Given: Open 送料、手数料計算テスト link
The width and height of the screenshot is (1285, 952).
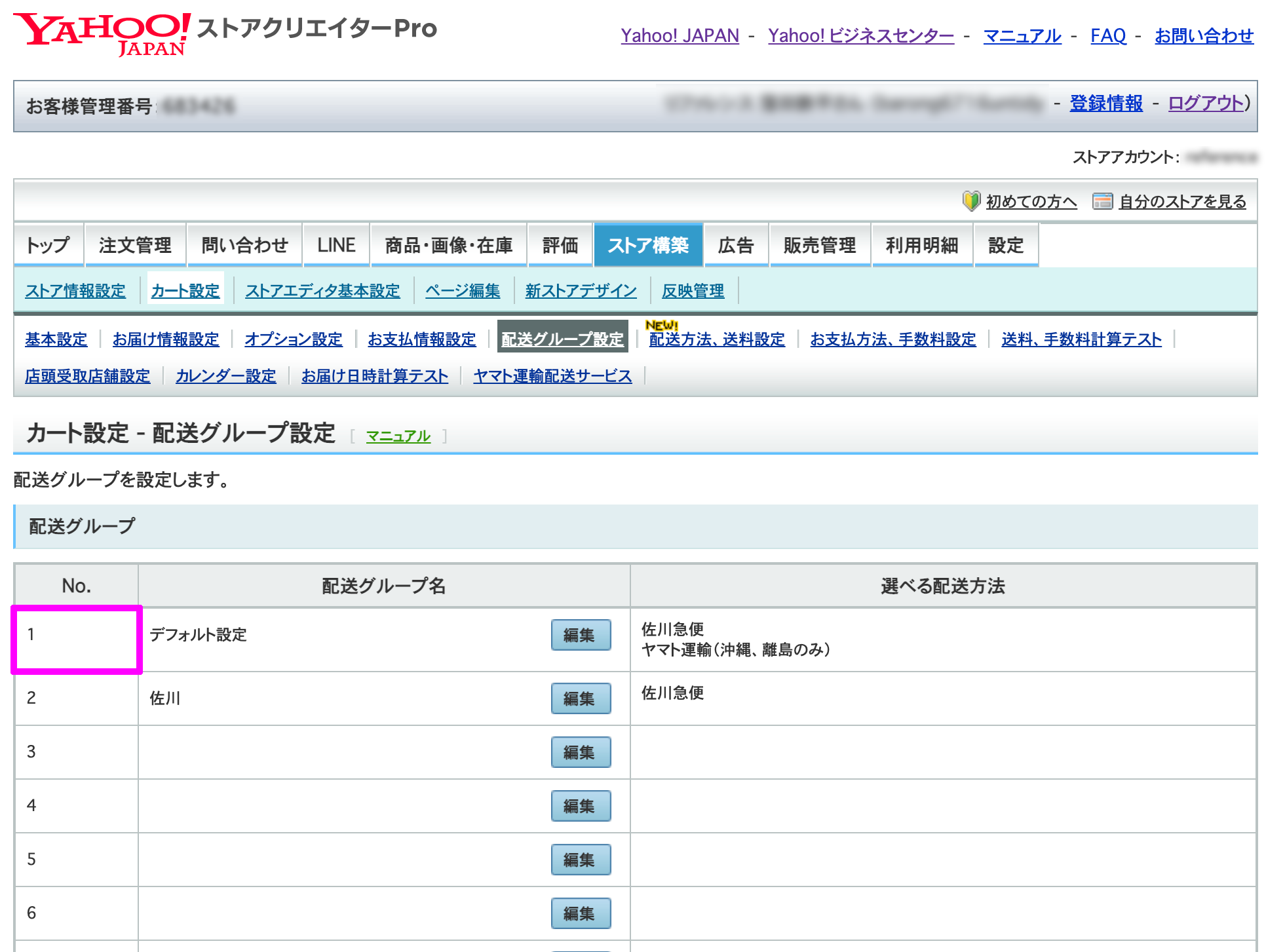Looking at the screenshot, I should pyautogui.click(x=1082, y=339).
